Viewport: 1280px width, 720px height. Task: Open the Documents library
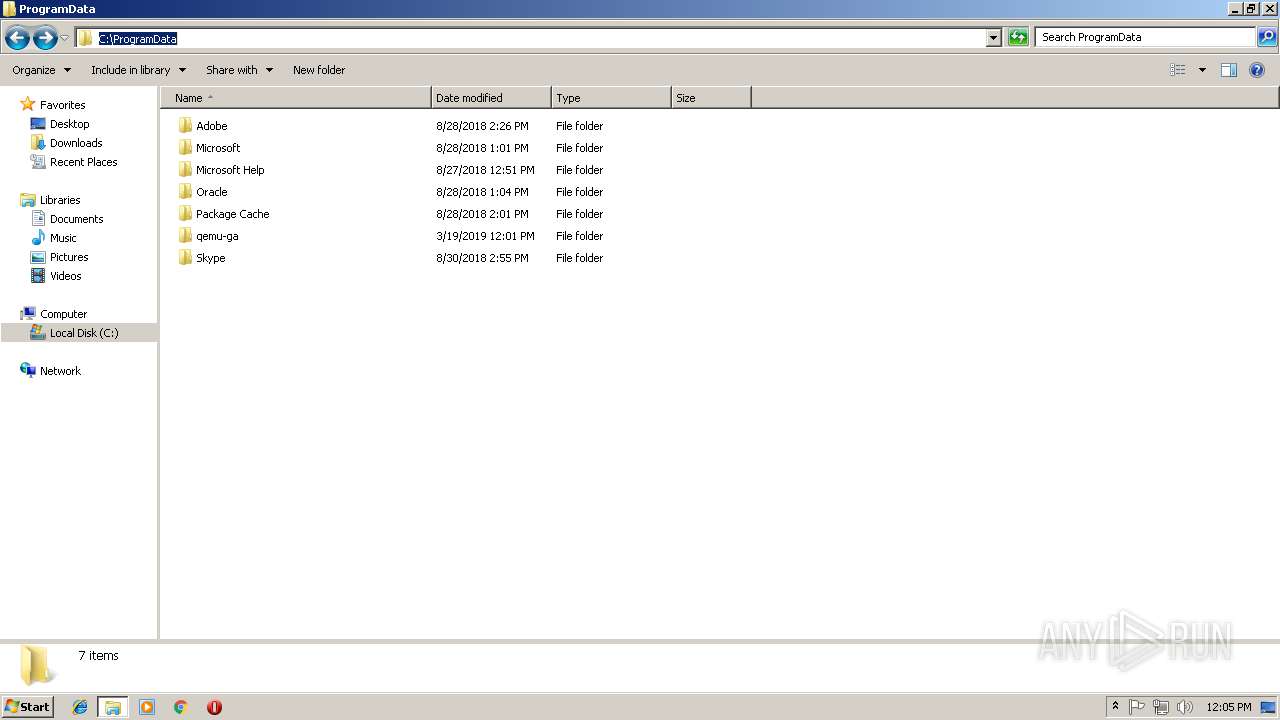coord(76,219)
